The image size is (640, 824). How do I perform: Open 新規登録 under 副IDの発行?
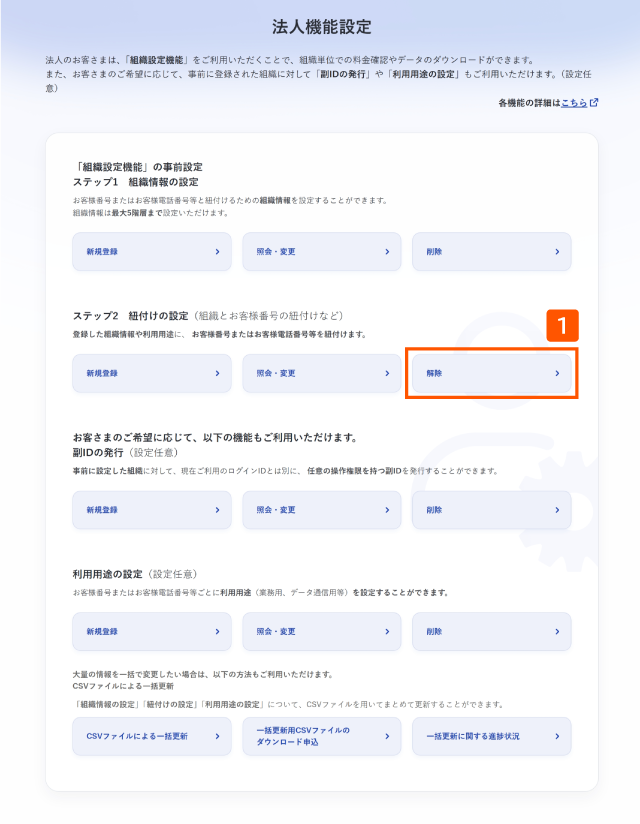[x=152, y=510]
